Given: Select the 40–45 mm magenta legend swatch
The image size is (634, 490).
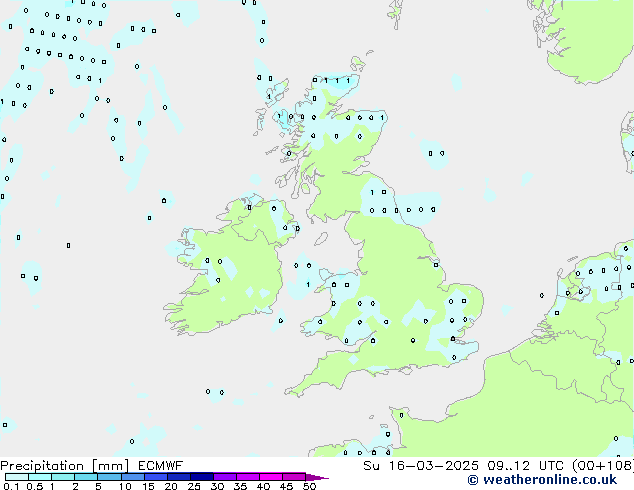Looking at the screenshot, I should [x=271, y=477].
